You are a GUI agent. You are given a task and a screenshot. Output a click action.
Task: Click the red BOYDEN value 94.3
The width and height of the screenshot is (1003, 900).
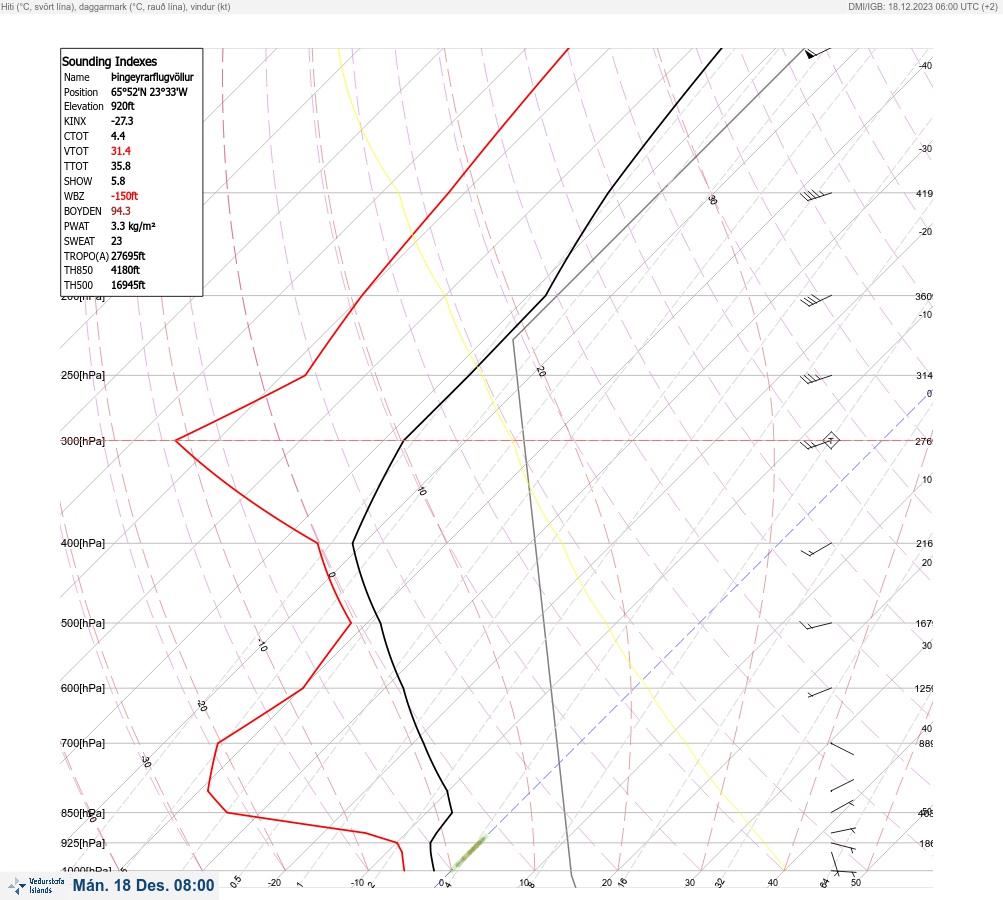click(121, 211)
